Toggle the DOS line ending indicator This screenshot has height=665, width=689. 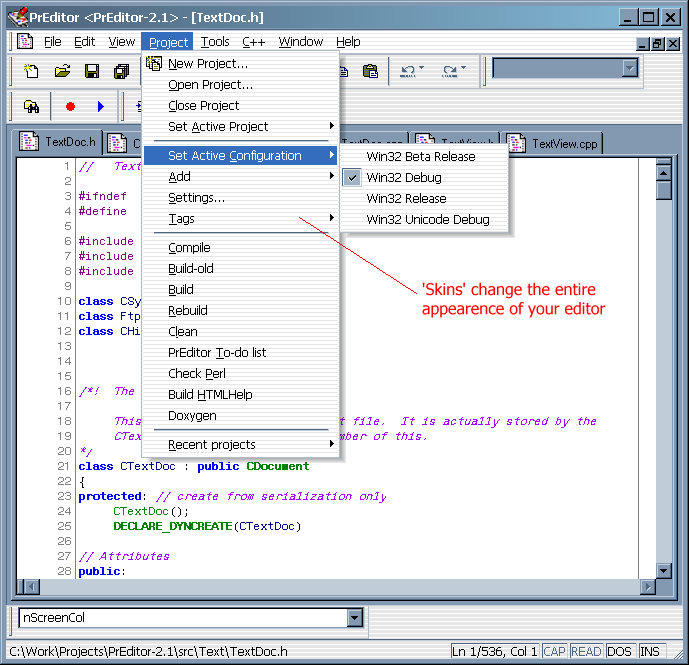pos(619,651)
